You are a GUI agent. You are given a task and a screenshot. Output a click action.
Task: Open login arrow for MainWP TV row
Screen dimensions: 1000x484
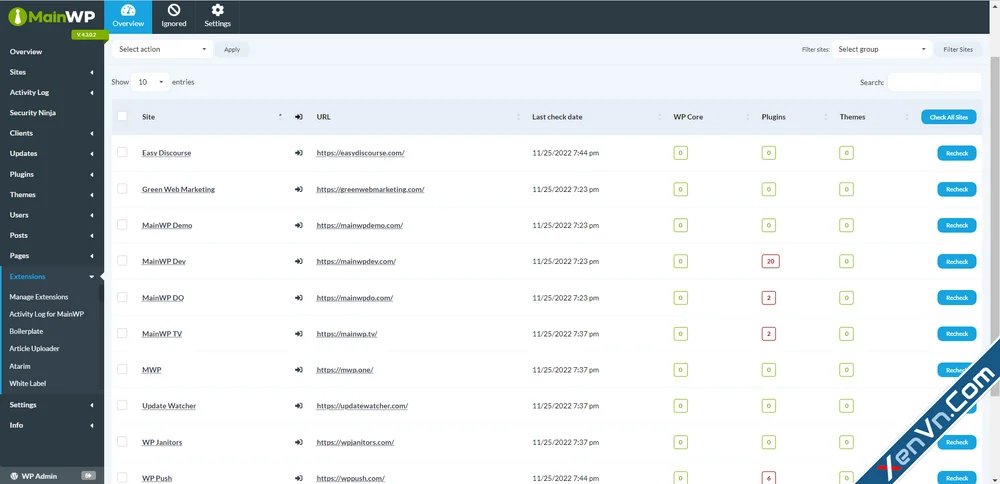point(298,334)
